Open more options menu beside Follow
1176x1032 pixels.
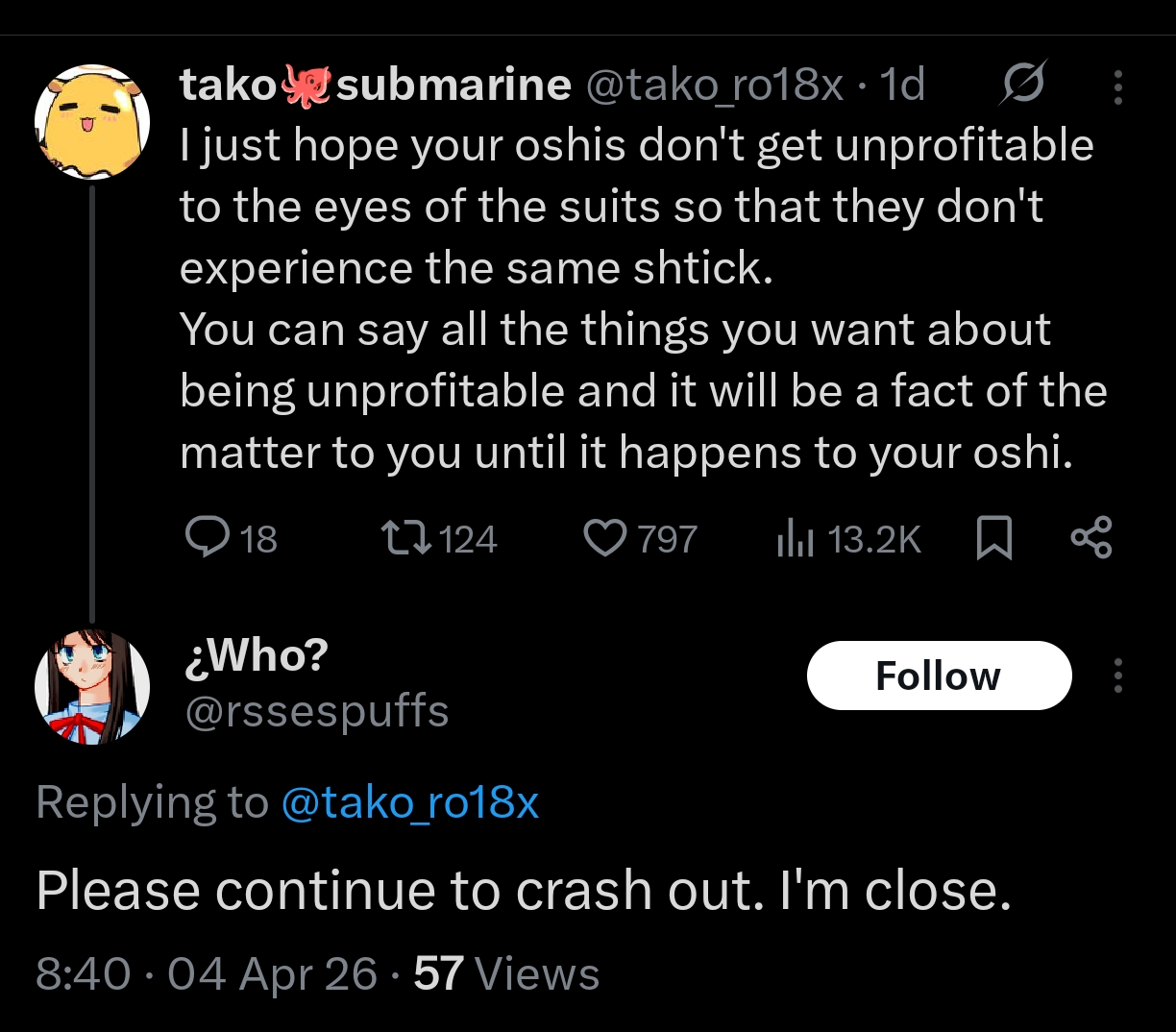tap(1117, 676)
